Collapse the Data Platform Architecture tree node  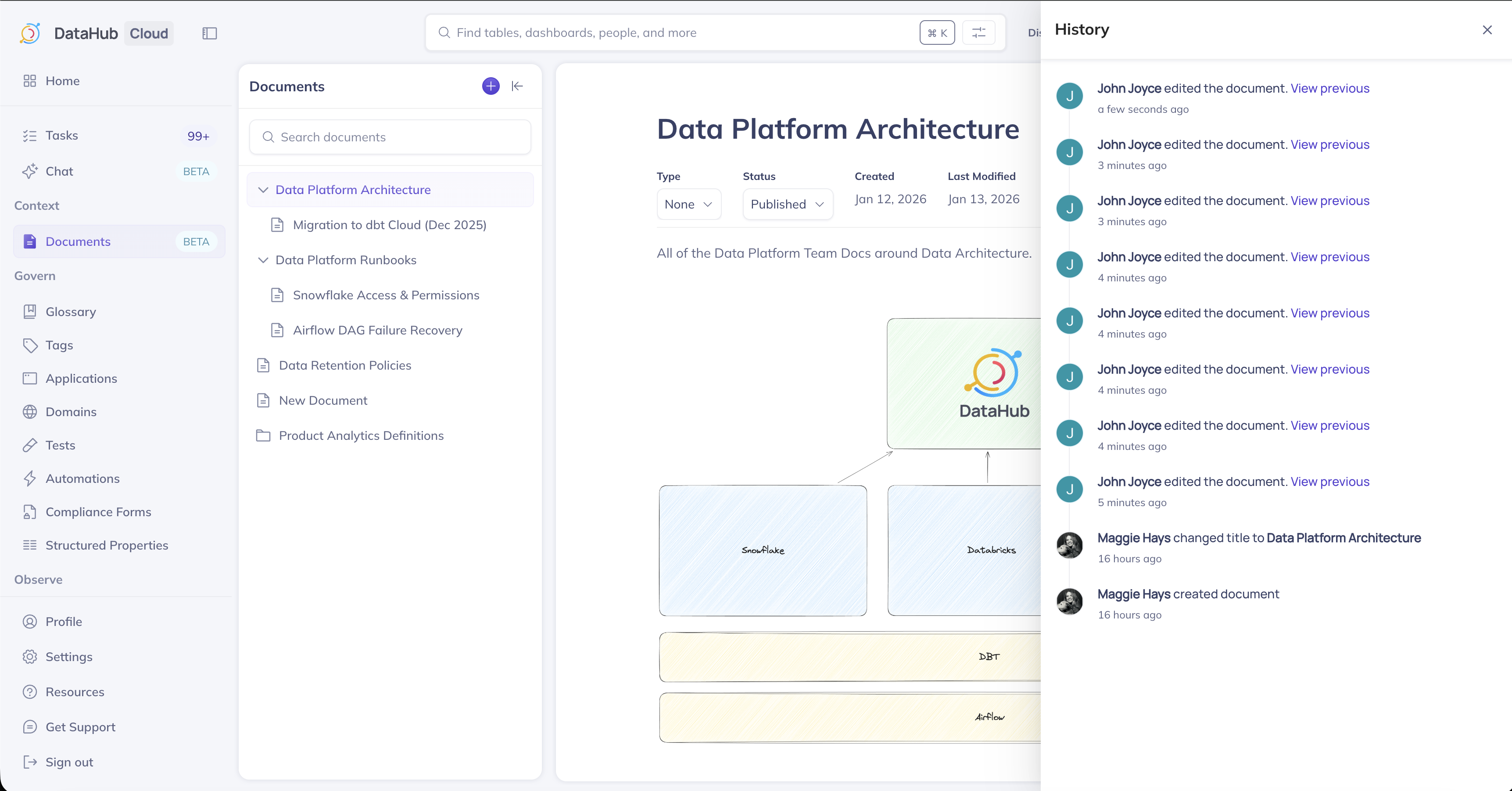click(x=264, y=190)
